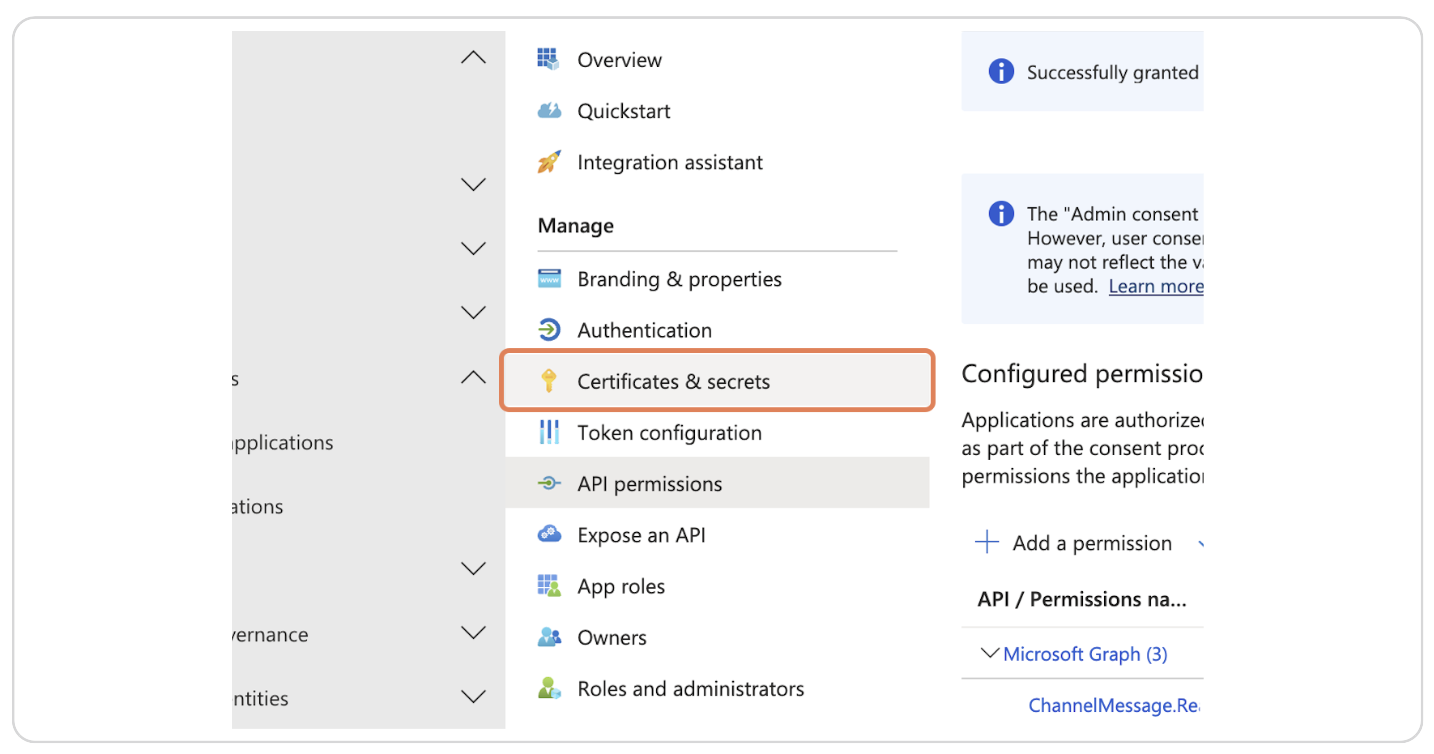Navigate to Certificates & secrets
This screenshot has width=1434, height=754.
coord(674,381)
